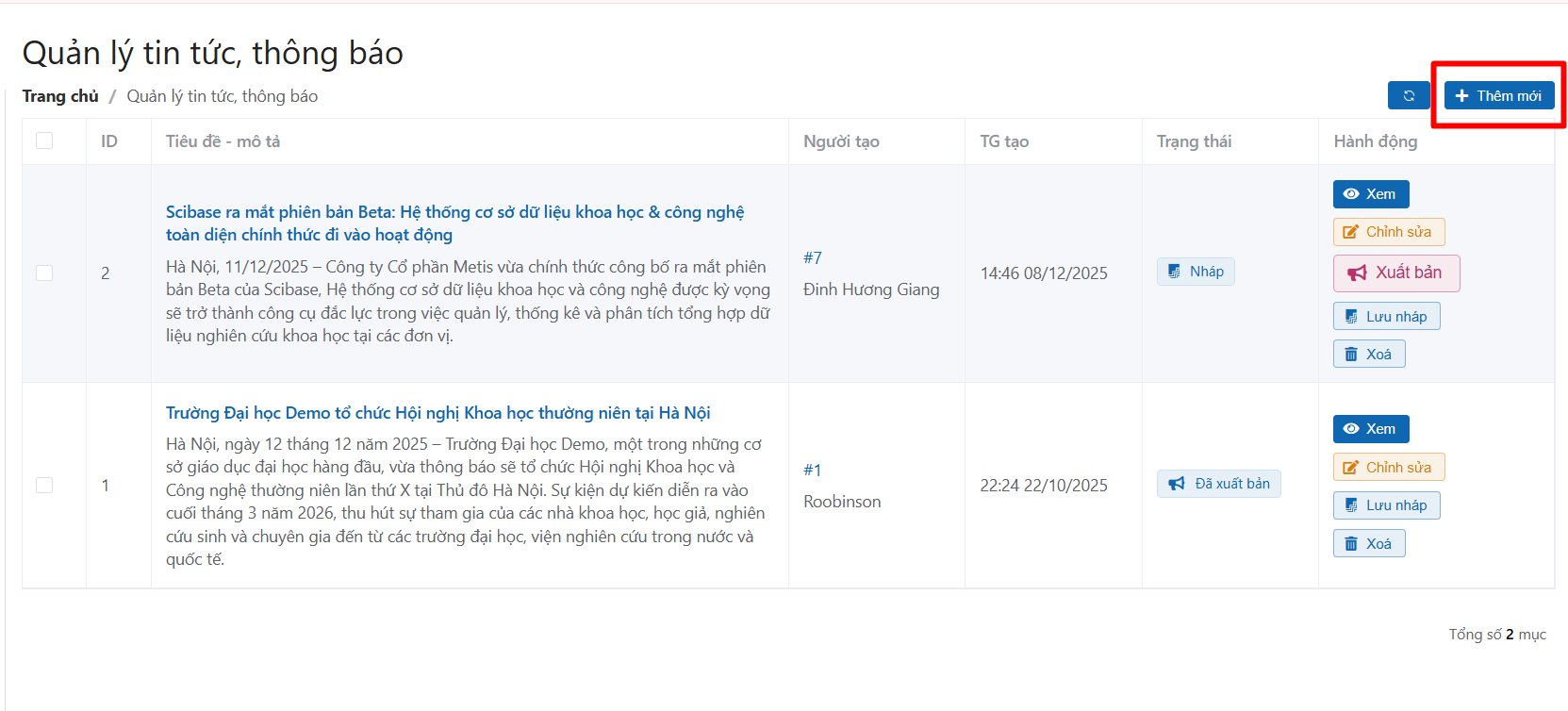Save Trường Đại học Demo article as draft
The image size is (1568, 711).
pos(1386,505)
